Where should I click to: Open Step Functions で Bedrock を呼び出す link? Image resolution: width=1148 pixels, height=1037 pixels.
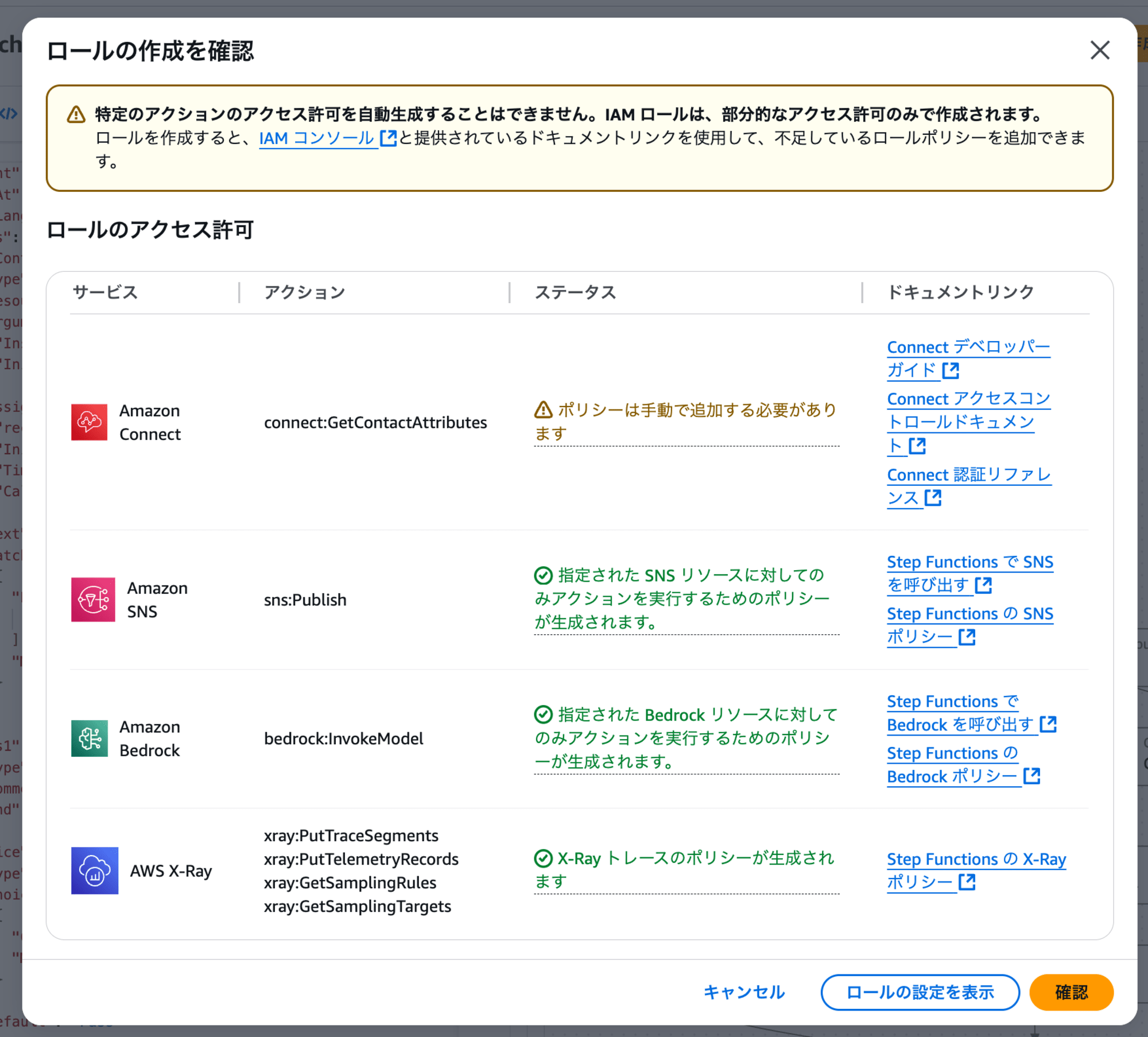point(972,713)
